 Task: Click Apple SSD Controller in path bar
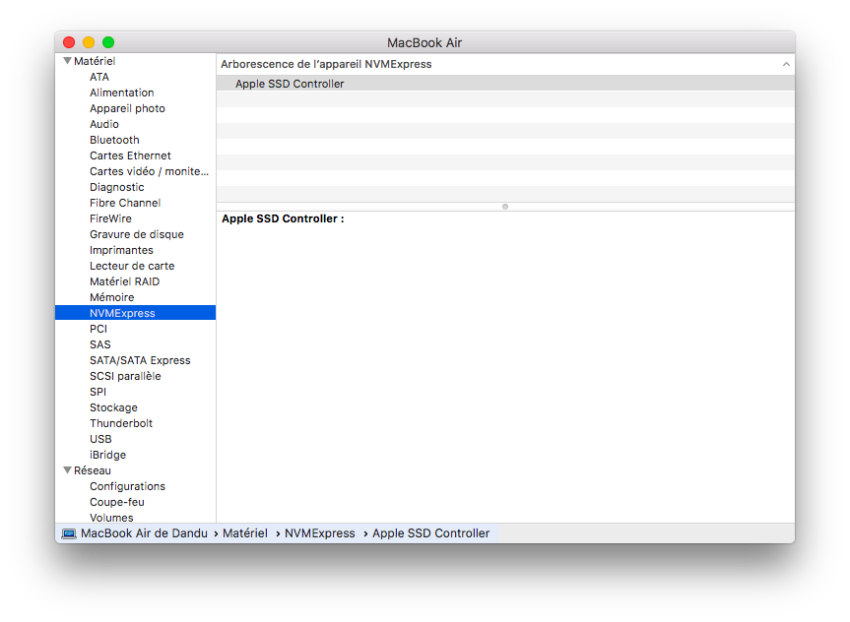[x=431, y=534]
